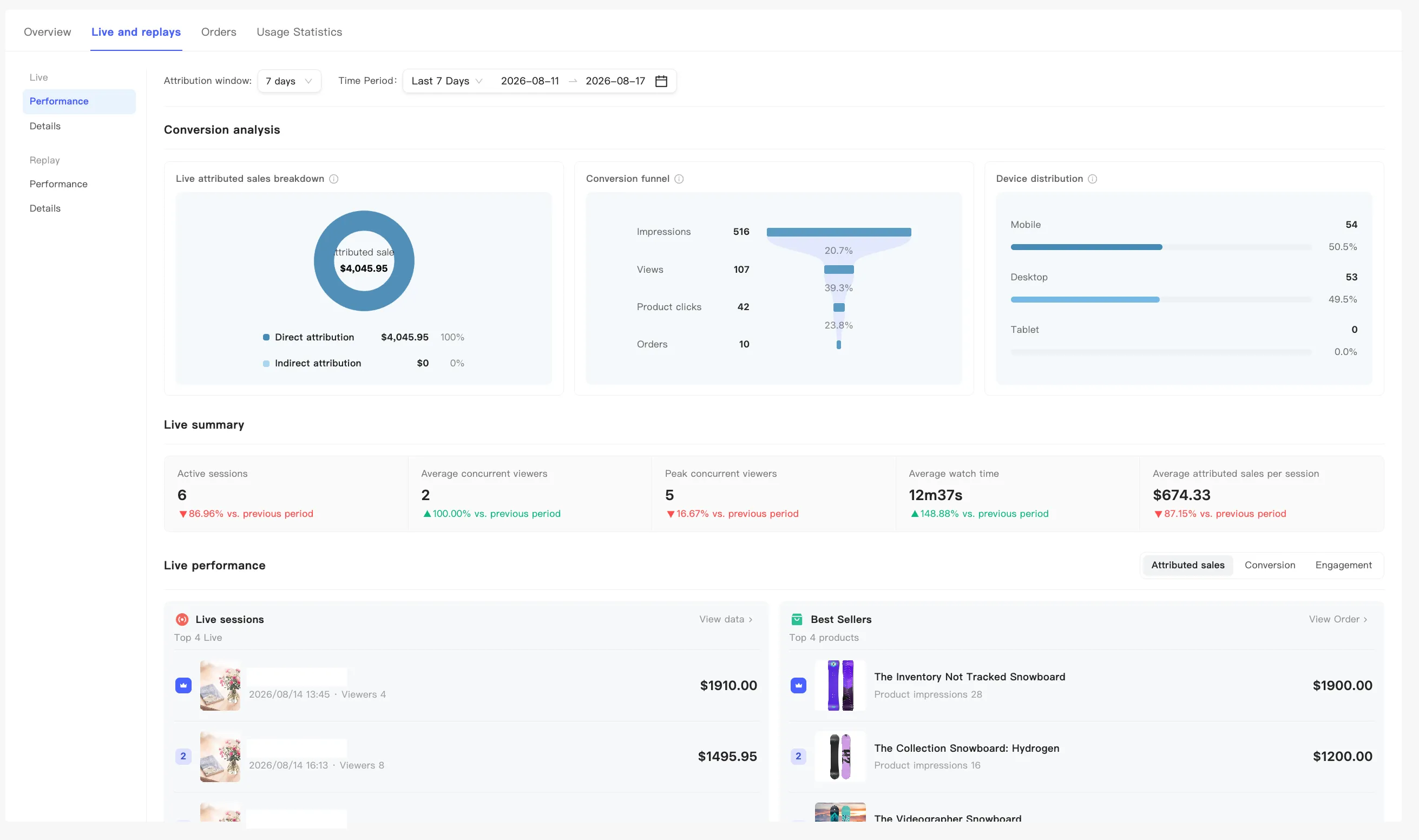The height and width of the screenshot is (840, 1419).
Task: Click the start date 2026-08-11 field
Action: point(530,81)
